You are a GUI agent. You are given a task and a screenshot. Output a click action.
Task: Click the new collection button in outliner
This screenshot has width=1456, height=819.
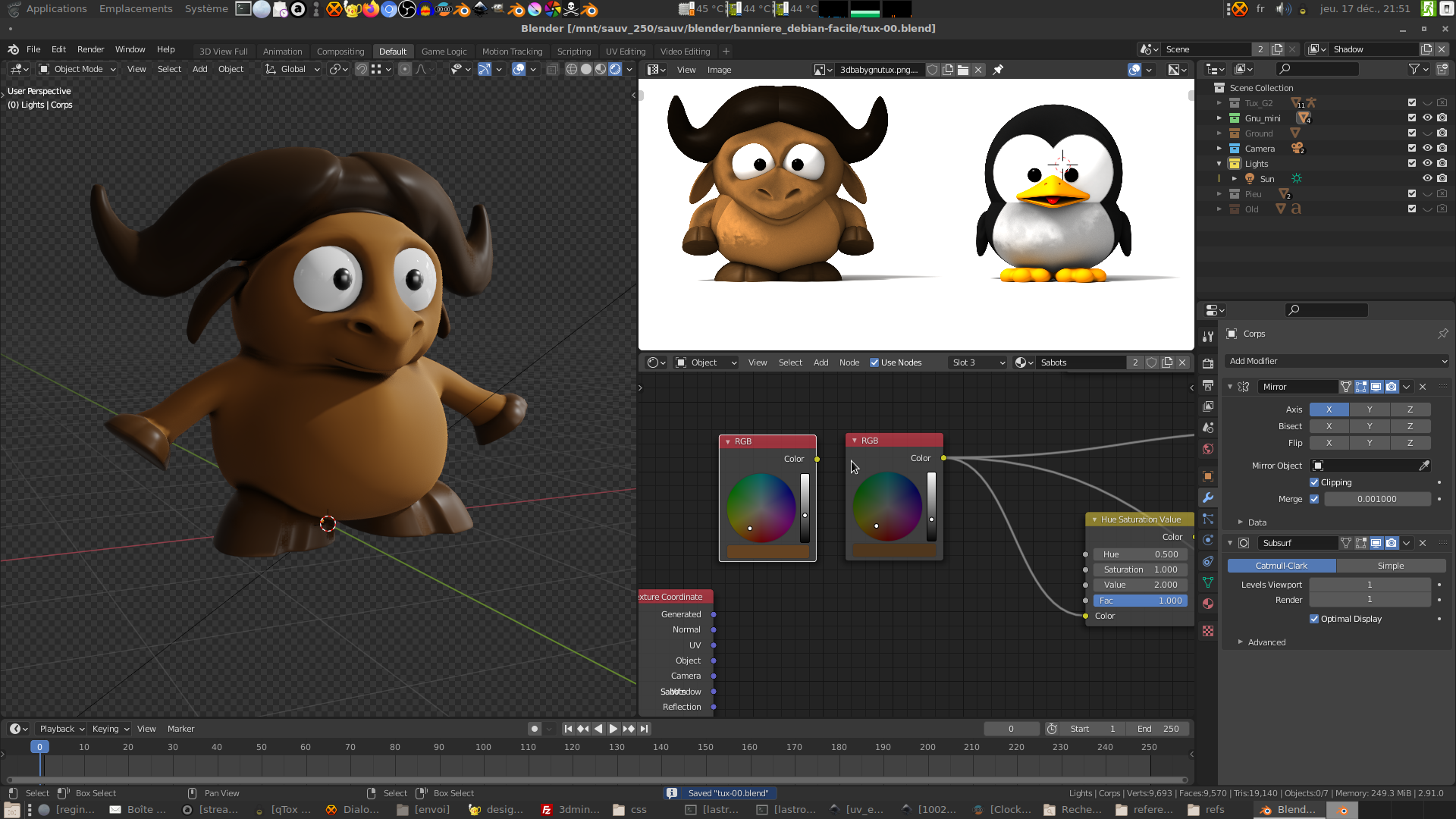pyautogui.click(x=1442, y=69)
